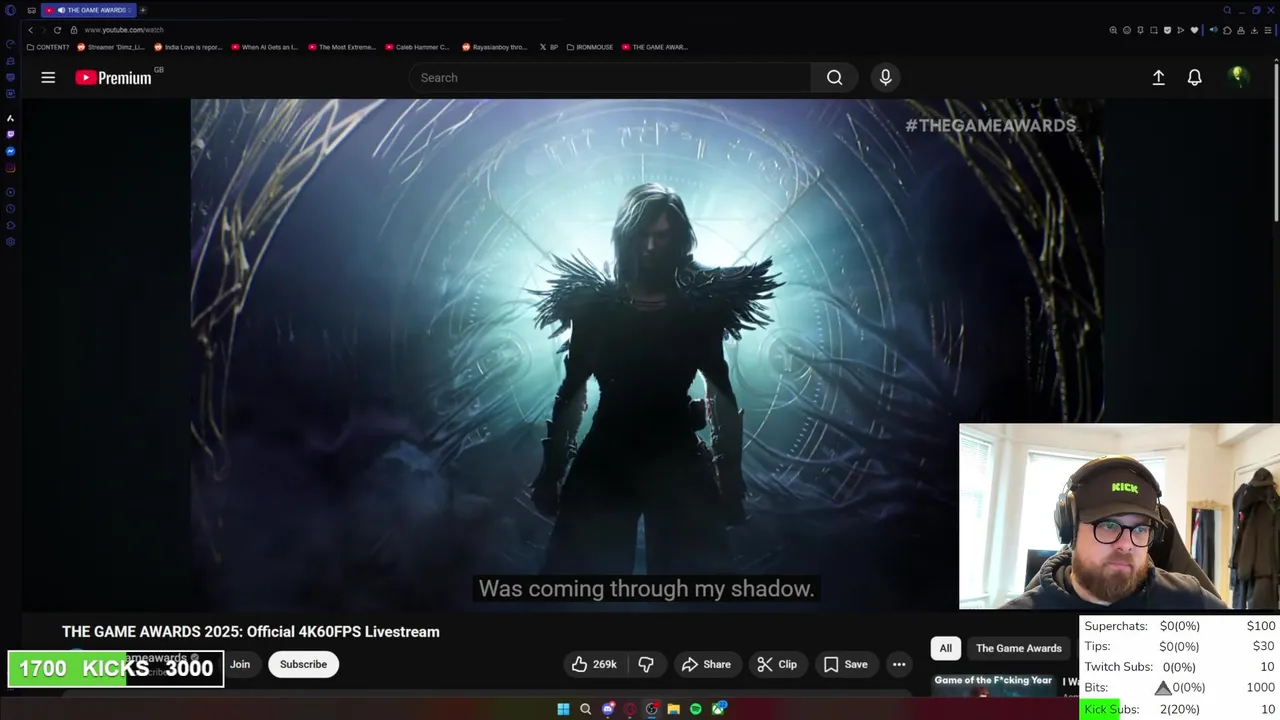This screenshot has width=1280, height=720.
Task: Start voice search with the microphone
Action: (x=885, y=77)
